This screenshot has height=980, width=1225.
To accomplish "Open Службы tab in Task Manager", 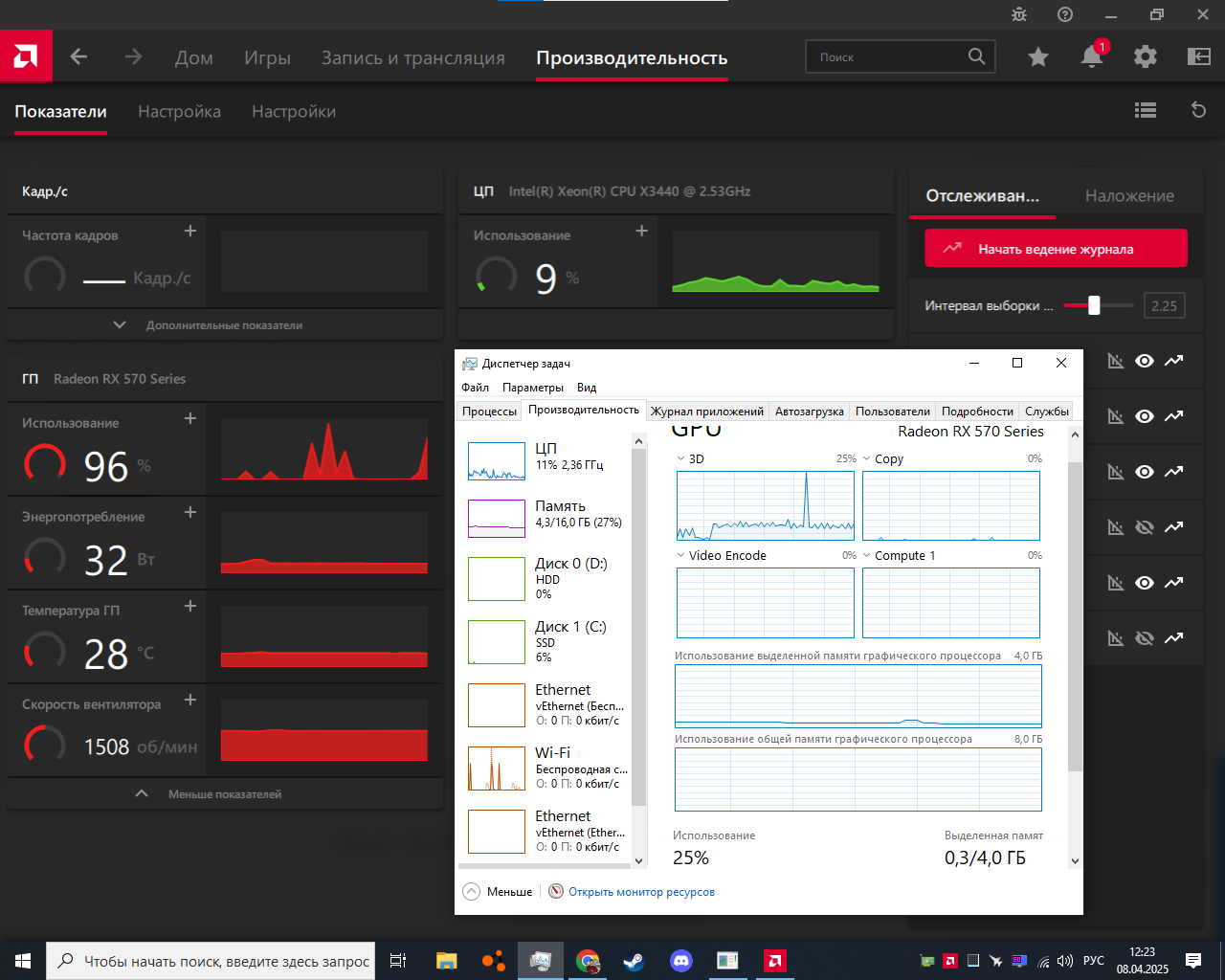I will click(1046, 412).
